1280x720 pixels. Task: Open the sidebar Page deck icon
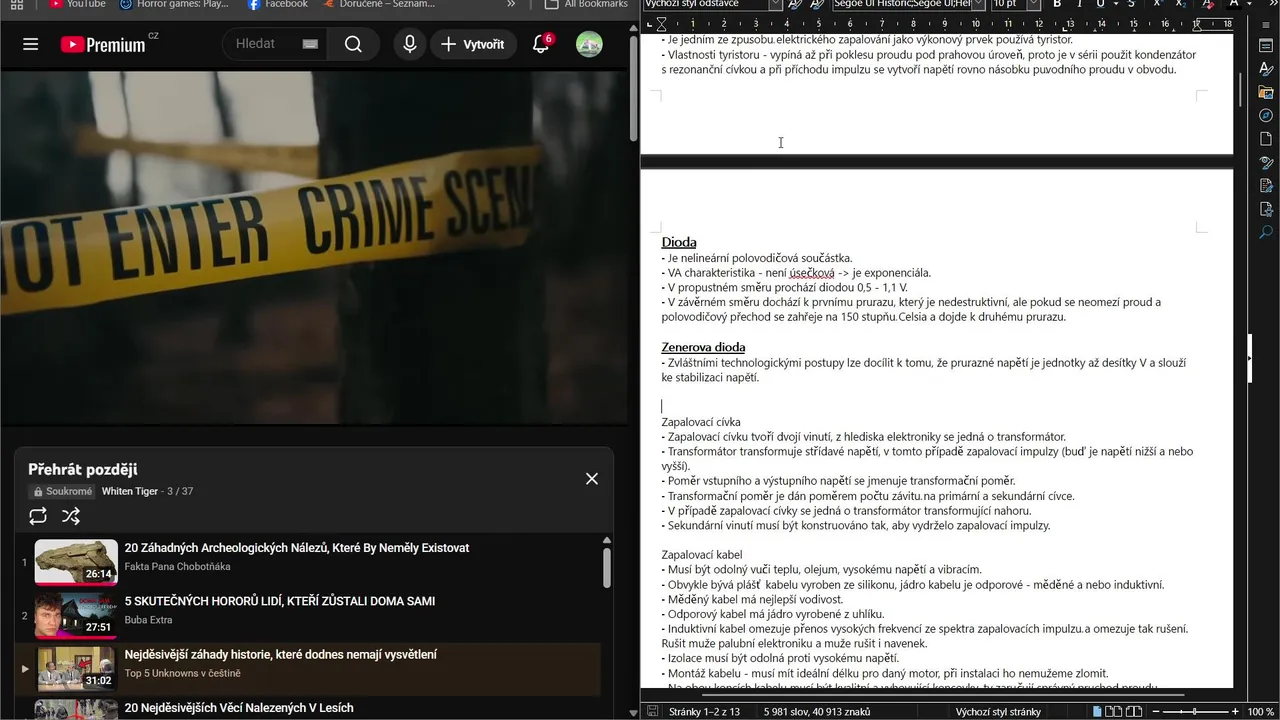pos(1266,139)
